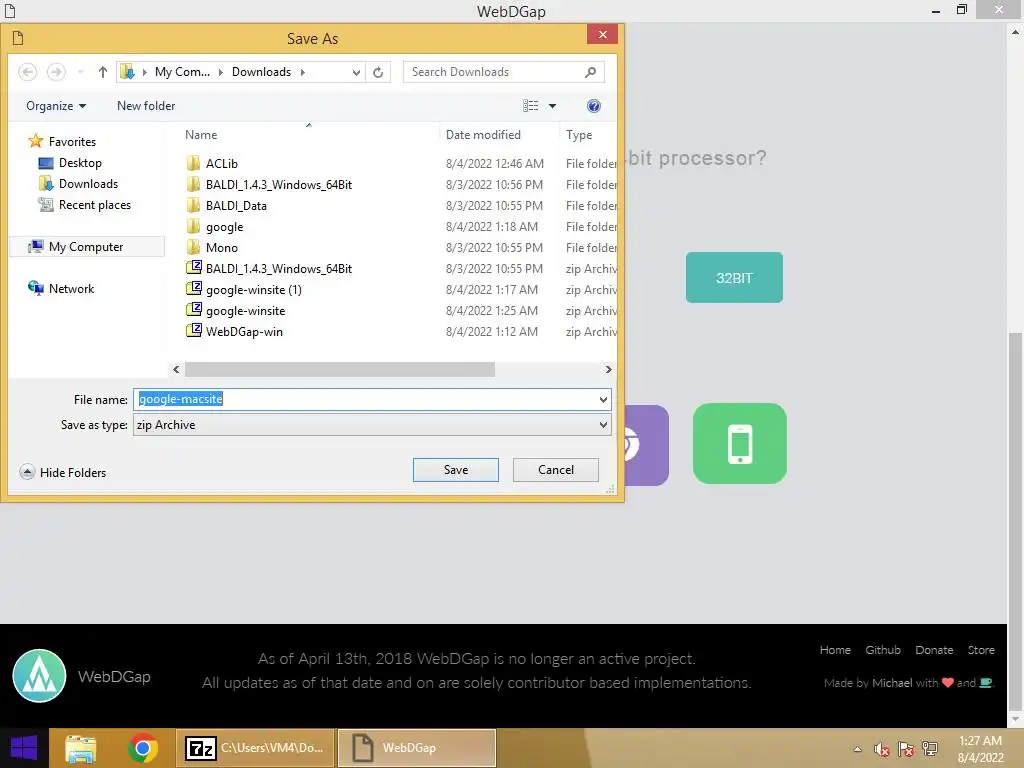Open the ACLib folder
The width and height of the screenshot is (1024, 768).
221,163
